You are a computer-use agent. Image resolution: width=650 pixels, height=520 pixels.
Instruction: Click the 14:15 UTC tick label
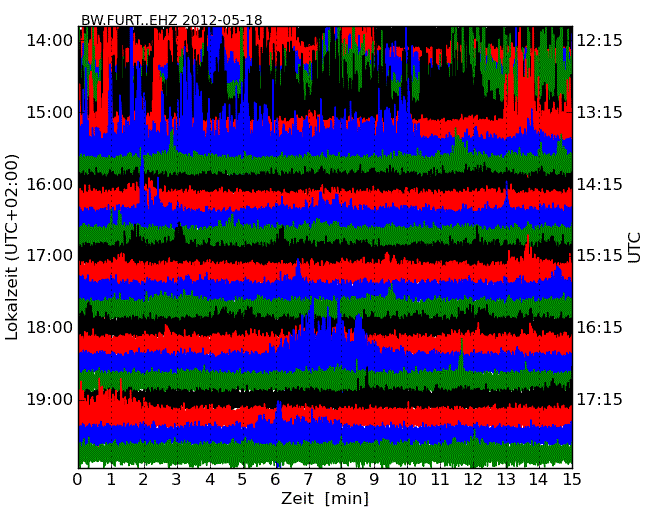tap(600, 184)
